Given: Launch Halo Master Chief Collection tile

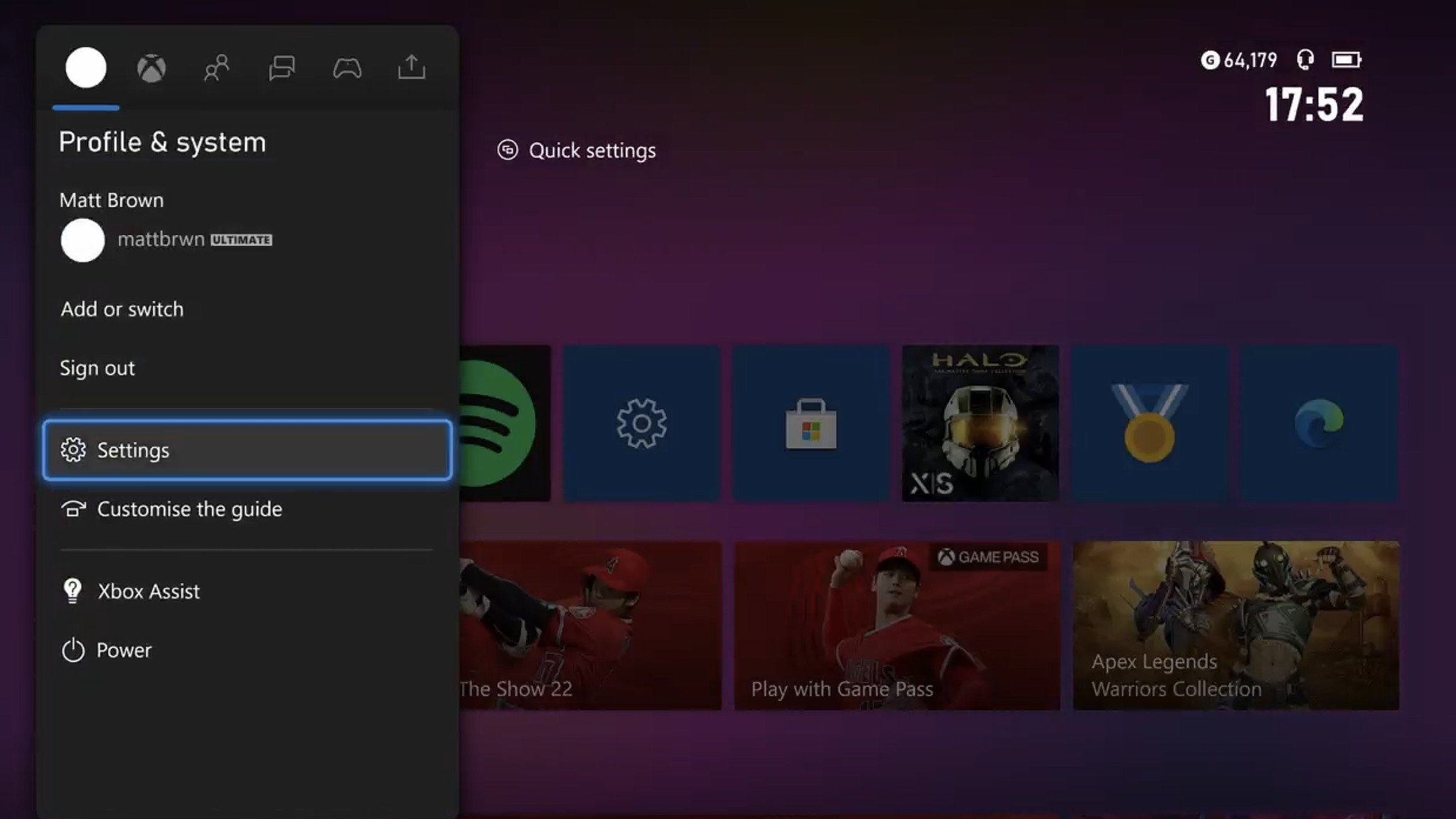Looking at the screenshot, I should coord(980,424).
